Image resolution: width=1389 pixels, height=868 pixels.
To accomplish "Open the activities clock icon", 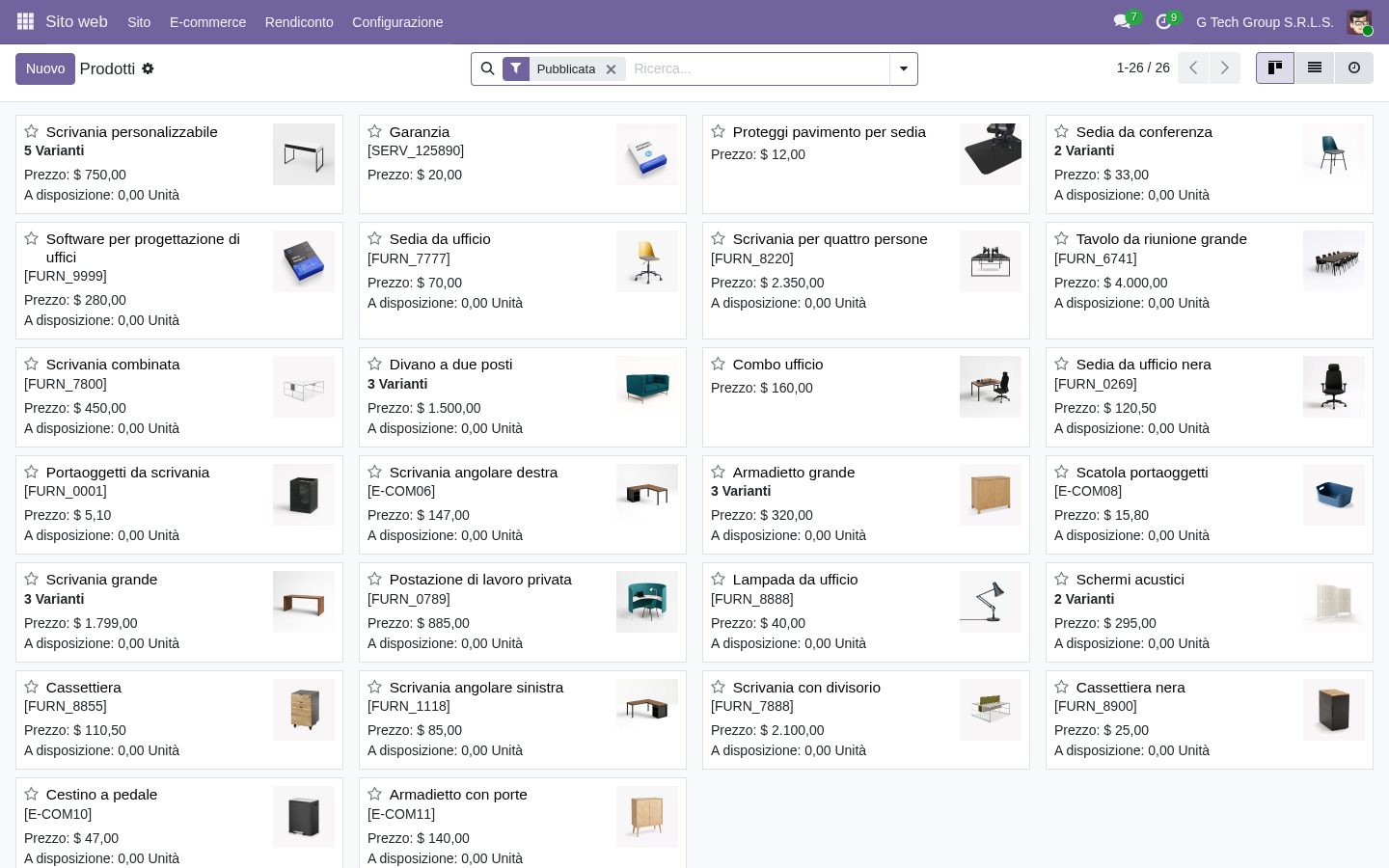I will 1164,21.
